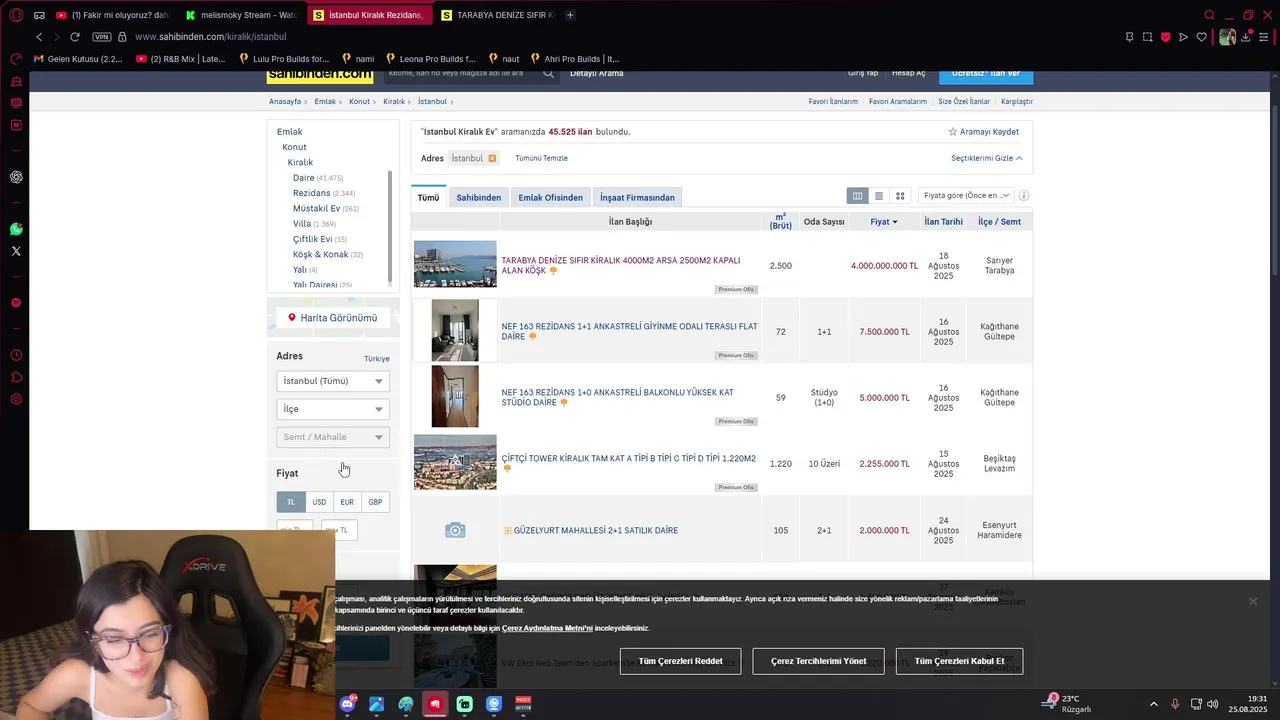Click 'Tüm Çerezleri Reddet' button

(x=680, y=661)
